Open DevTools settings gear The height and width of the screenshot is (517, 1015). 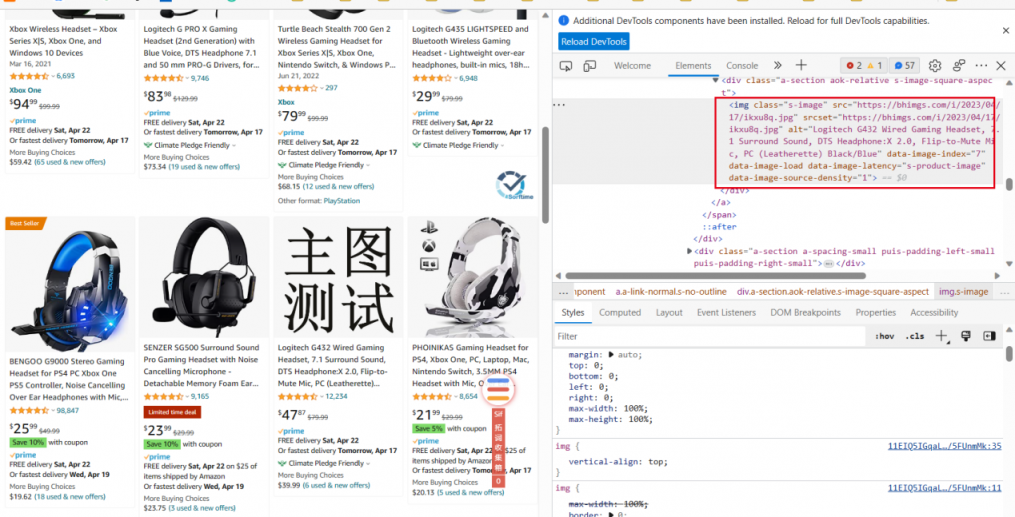point(934,65)
